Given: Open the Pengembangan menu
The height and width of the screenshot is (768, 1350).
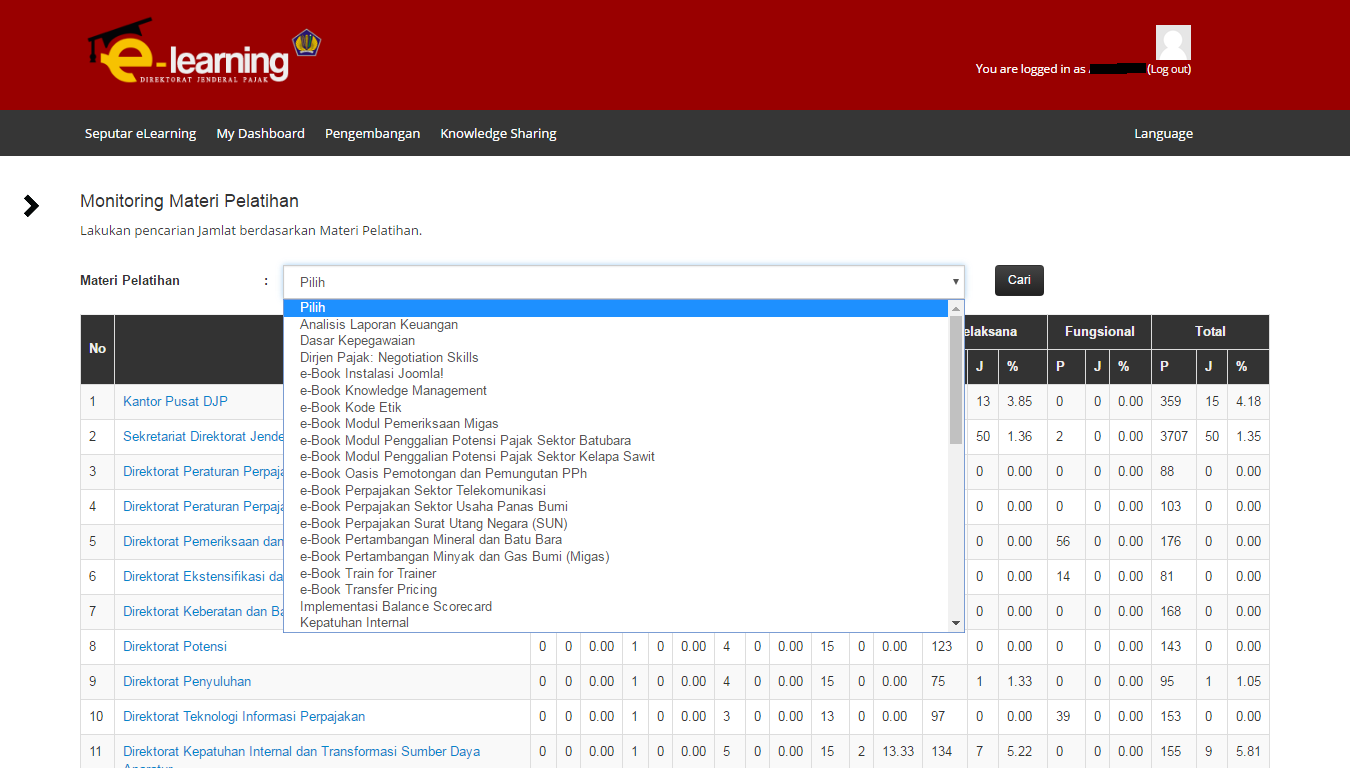Looking at the screenshot, I should 372,132.
